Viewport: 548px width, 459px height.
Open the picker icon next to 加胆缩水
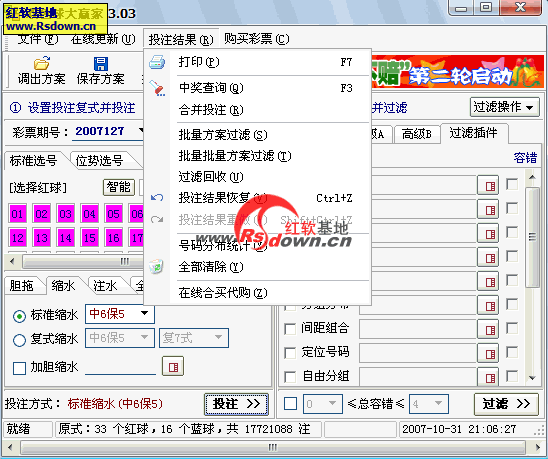coord(173,367)
